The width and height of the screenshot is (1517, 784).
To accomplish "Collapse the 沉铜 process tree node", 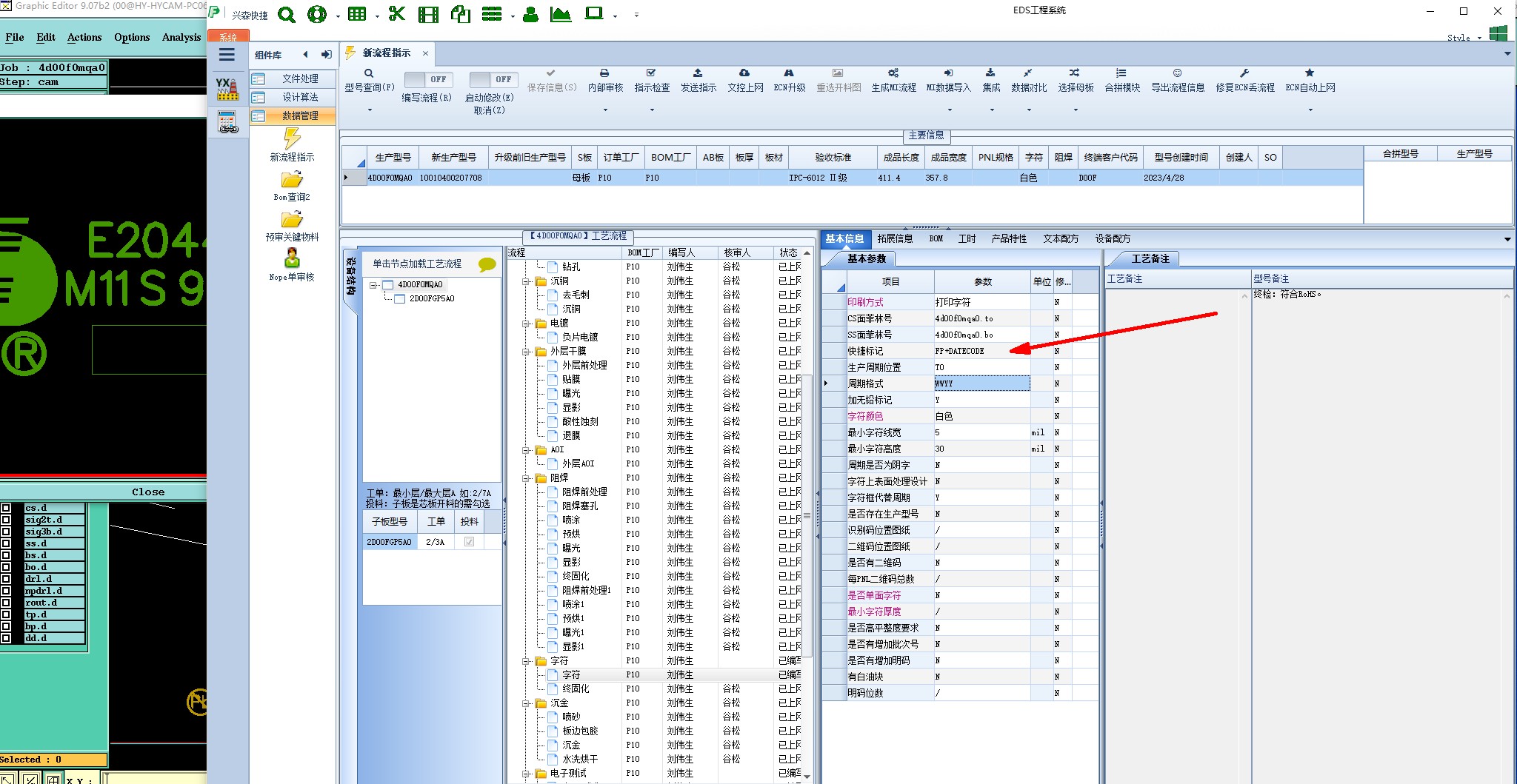I will 526,281.
